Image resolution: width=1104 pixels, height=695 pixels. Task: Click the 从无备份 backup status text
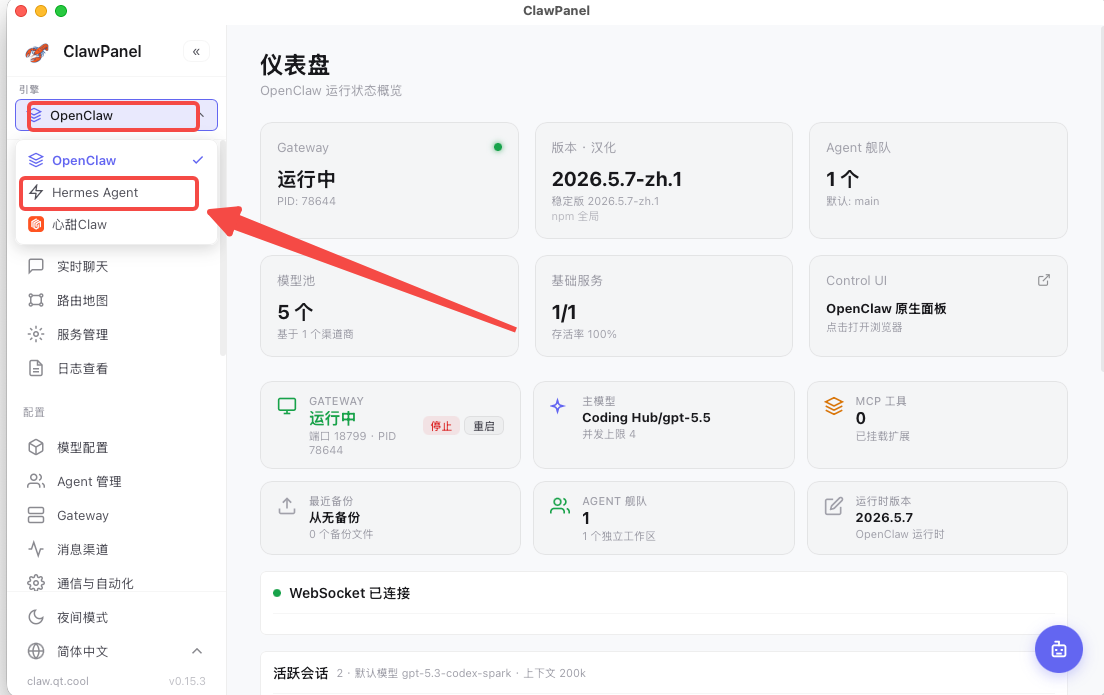pos(334,518)
